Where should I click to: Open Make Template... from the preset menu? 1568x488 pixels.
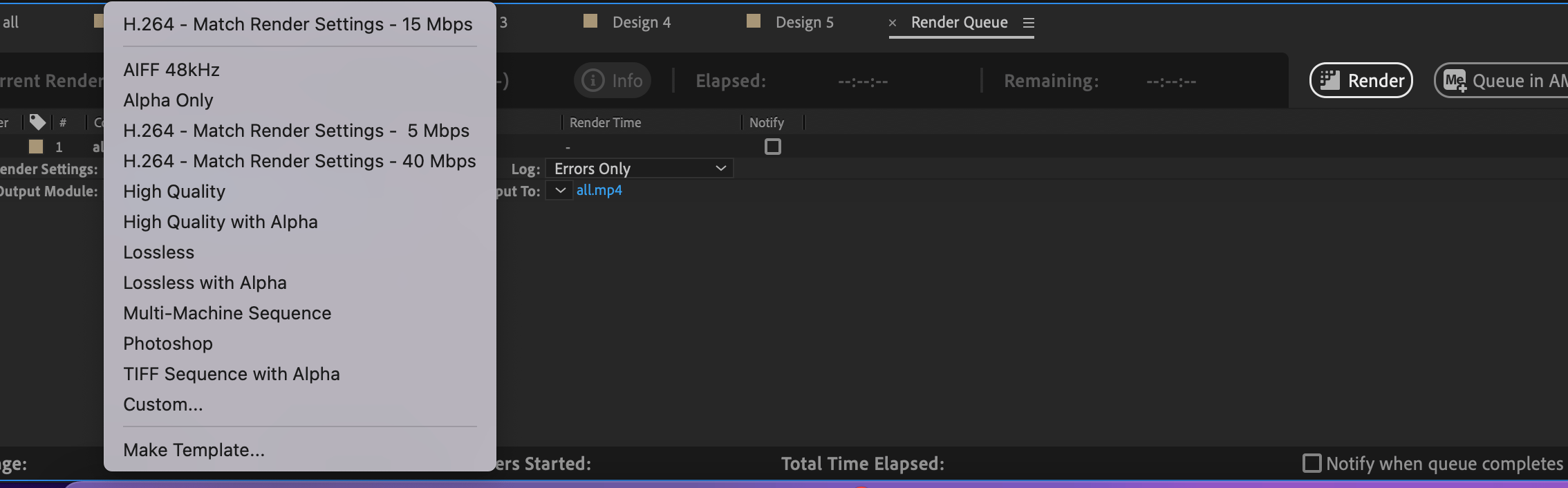(194, 449)
